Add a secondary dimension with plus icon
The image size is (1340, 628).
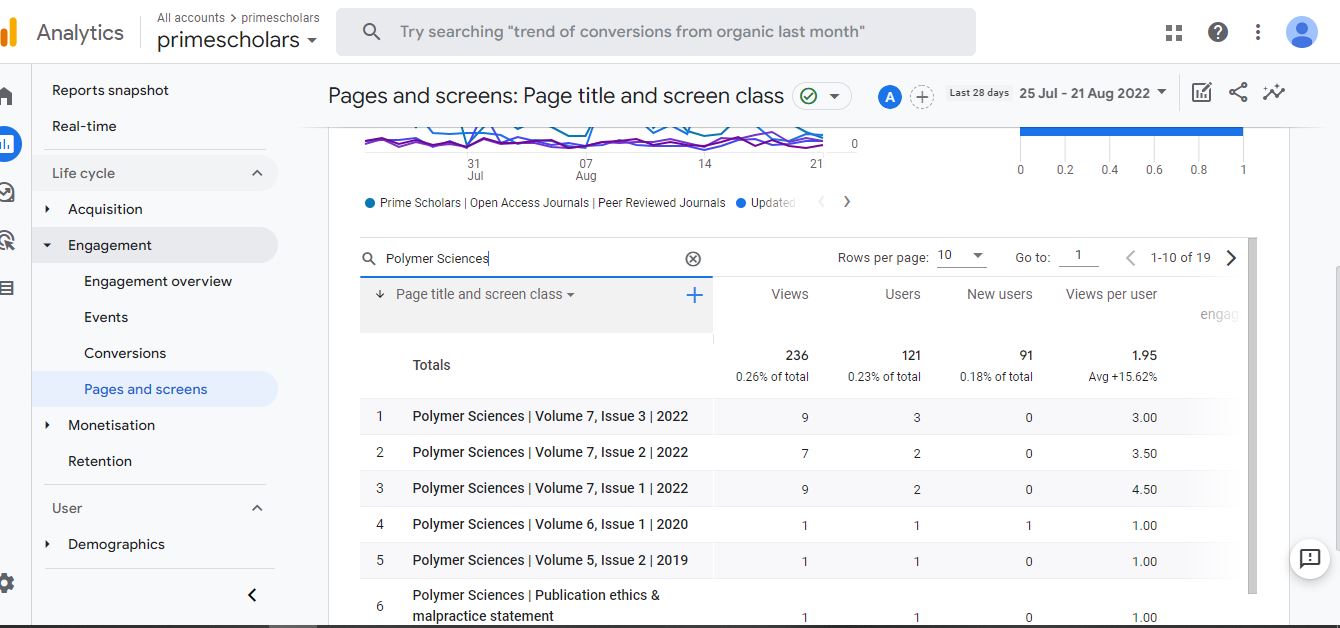(x=695, y=295)
